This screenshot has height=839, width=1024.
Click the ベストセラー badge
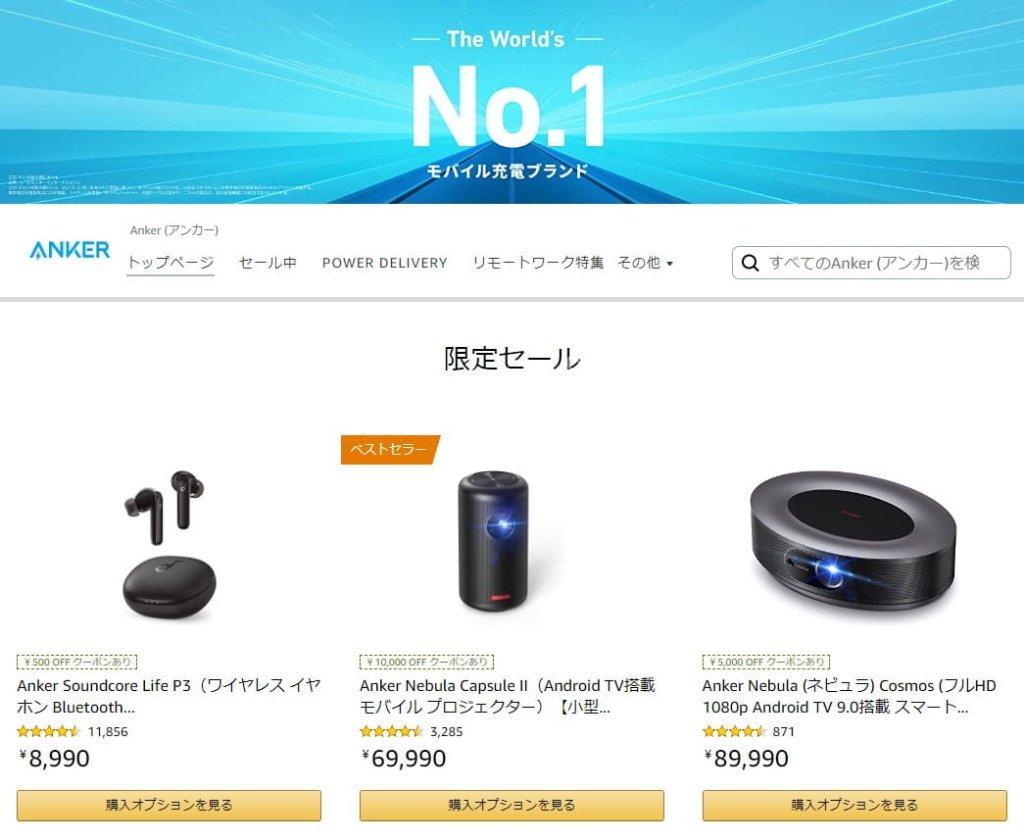390,449
